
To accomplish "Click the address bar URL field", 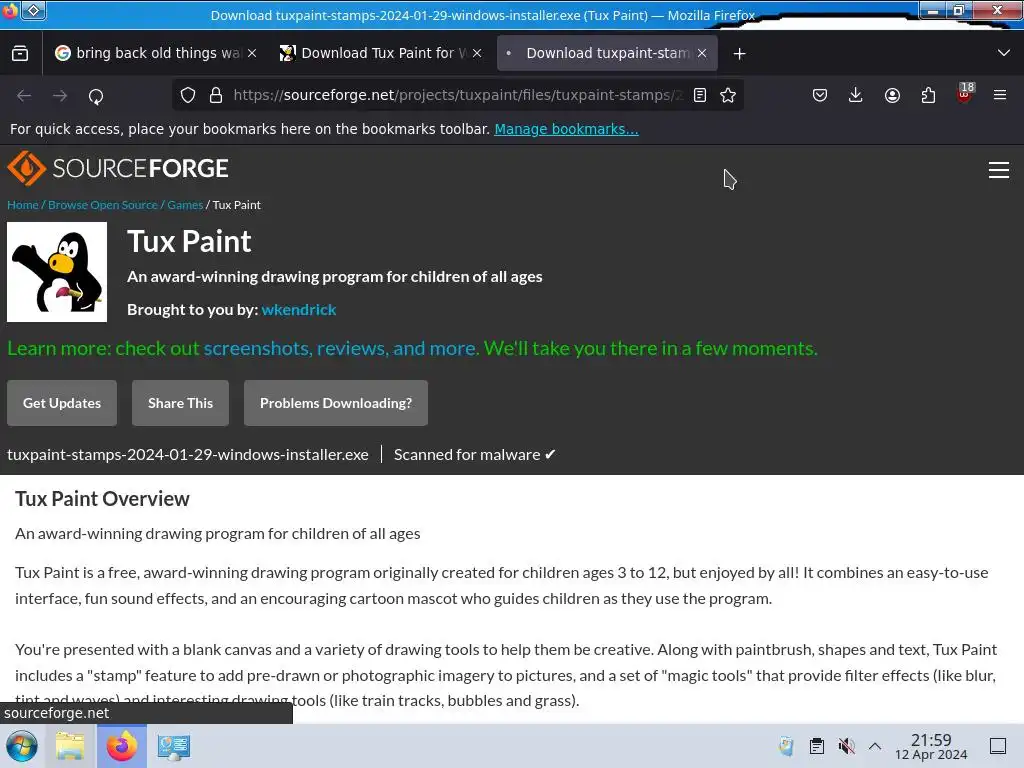I will (x=457, y=95).
